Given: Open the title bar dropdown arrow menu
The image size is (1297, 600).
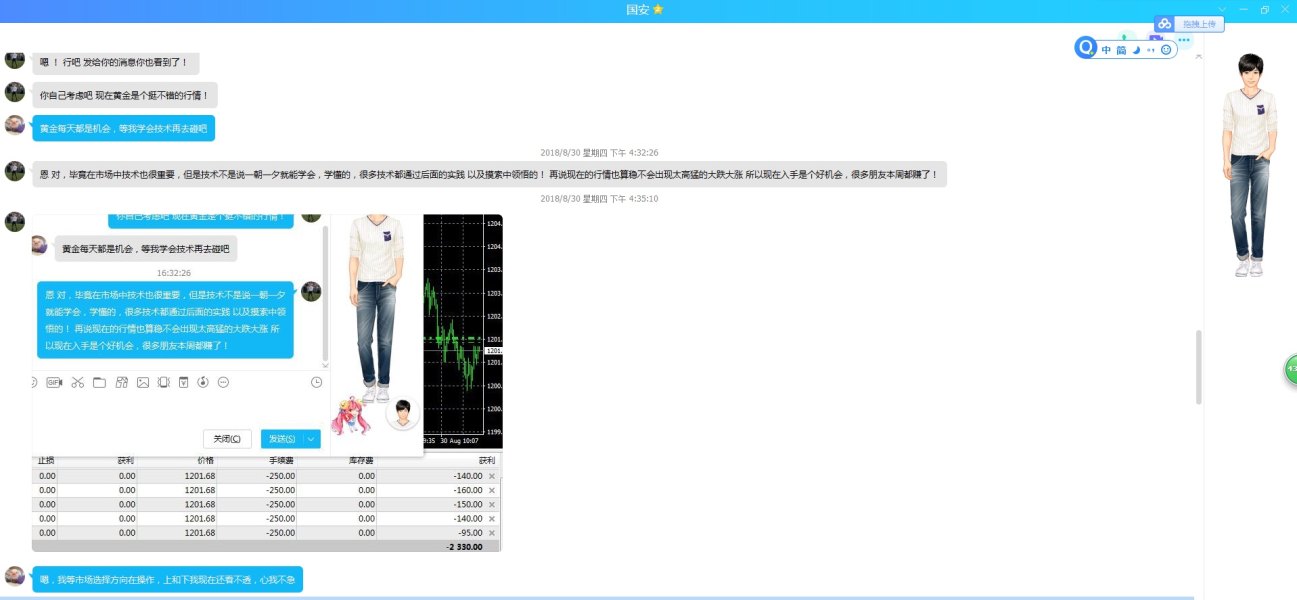Looking at the screenshot, I should coord(1221,9).
